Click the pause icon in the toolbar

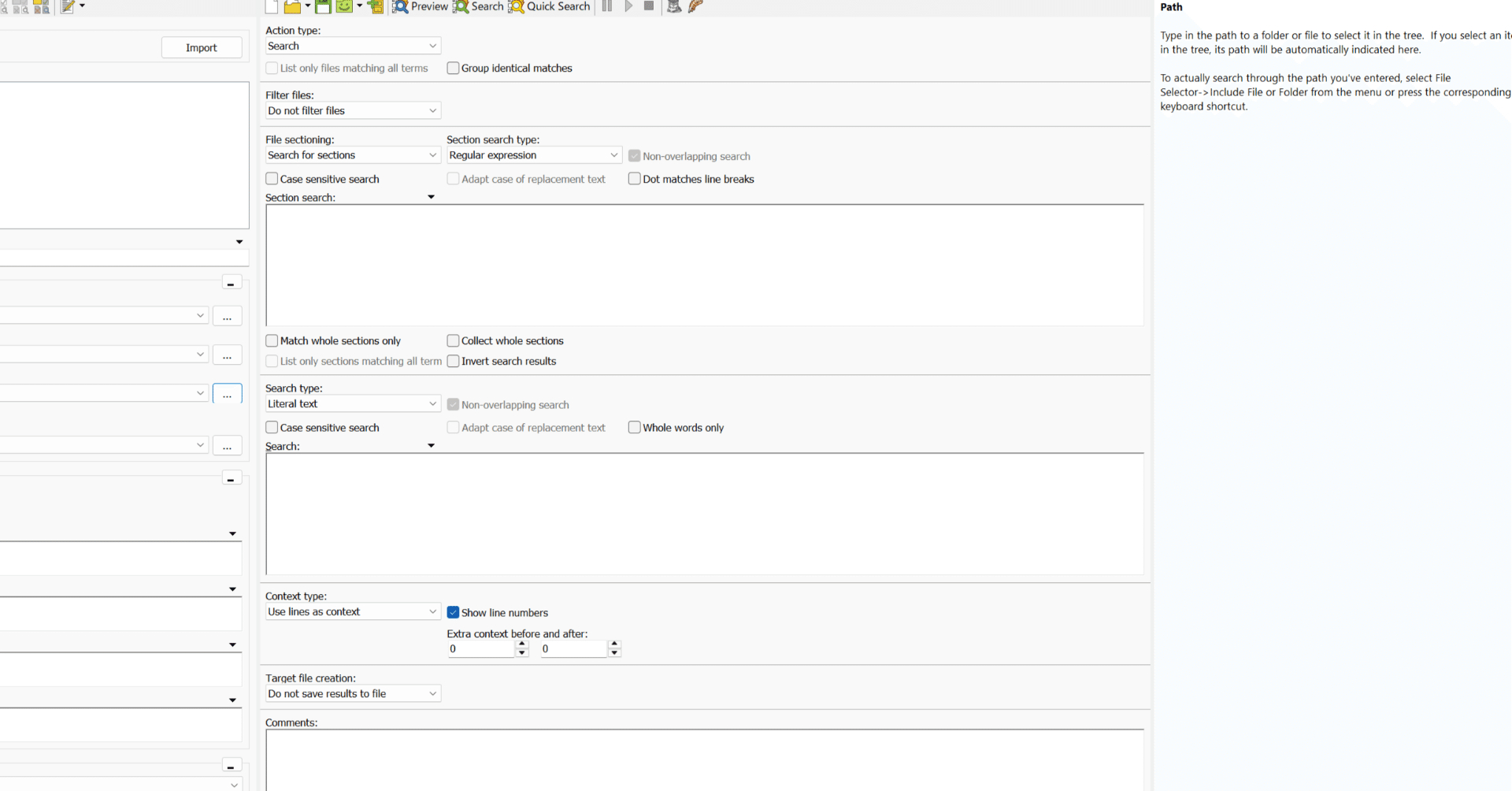pyautogui.click(x=607, y=6)
